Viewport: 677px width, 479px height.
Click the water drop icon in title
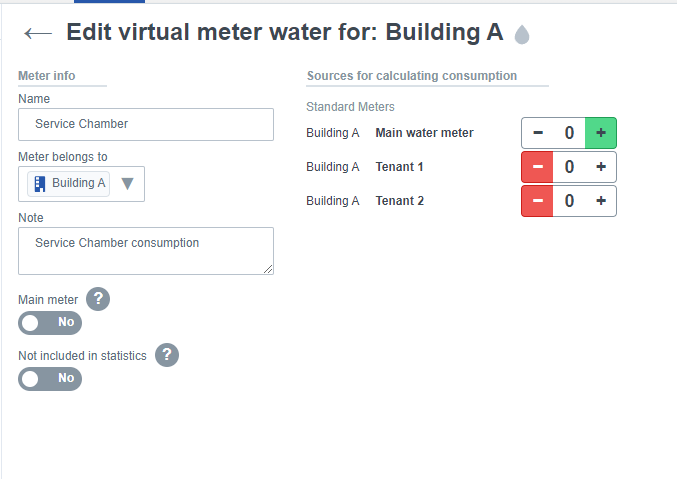pos(522,35)
